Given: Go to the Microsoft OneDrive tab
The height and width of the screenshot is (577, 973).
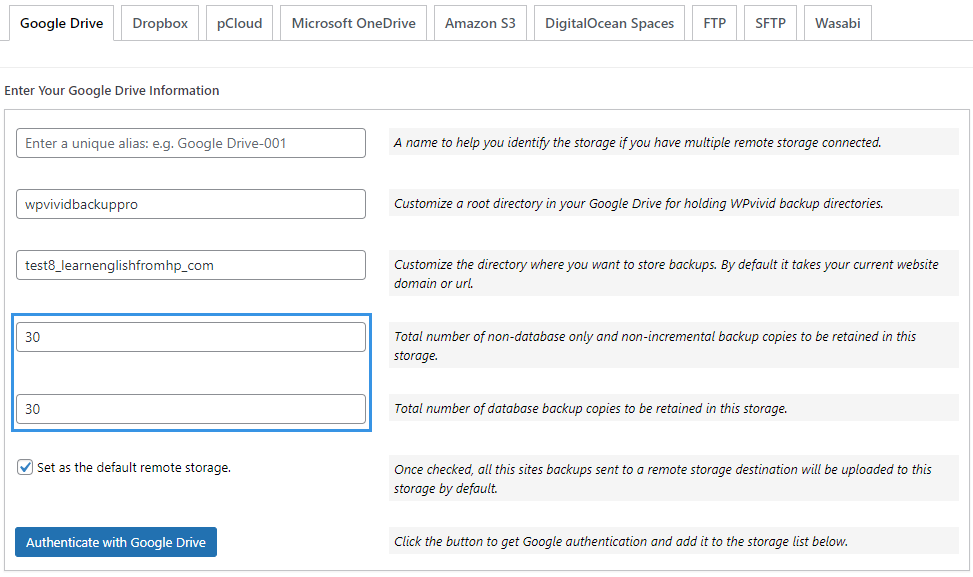Looking at the screenshot, I should point(354,24).
